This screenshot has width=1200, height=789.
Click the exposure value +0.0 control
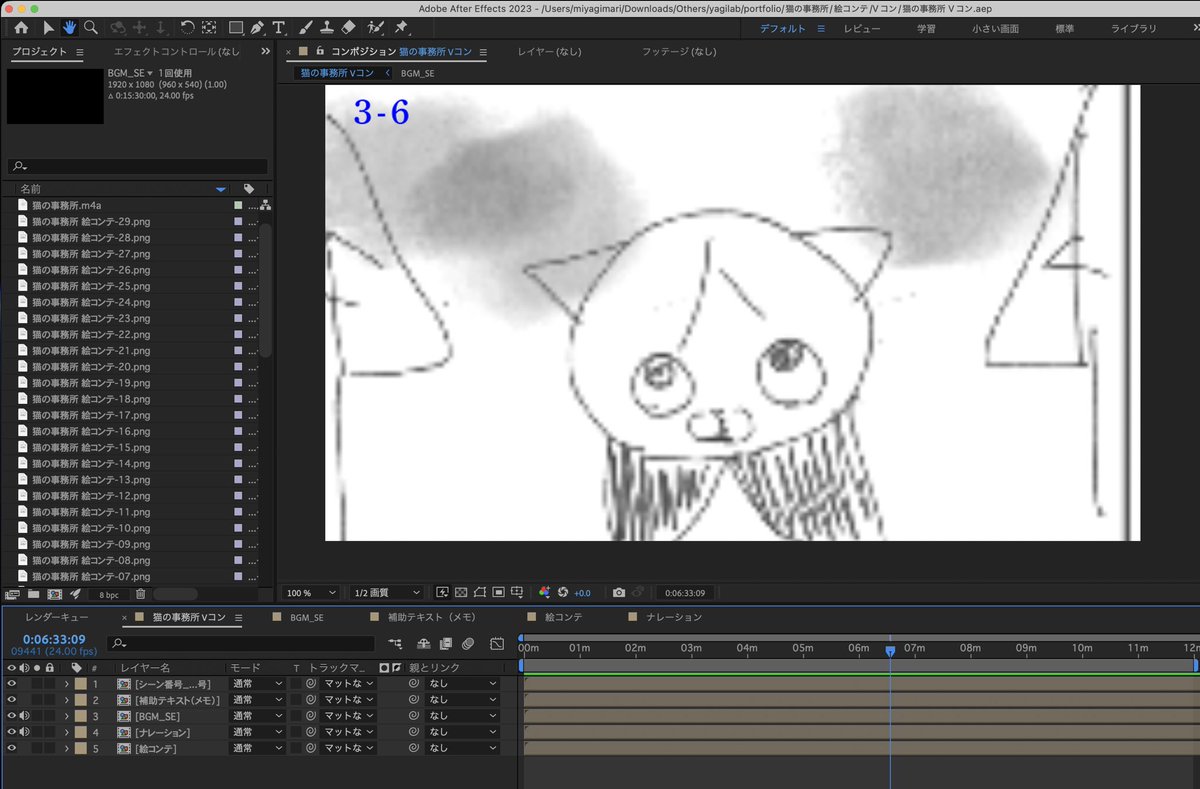point(582,592)
